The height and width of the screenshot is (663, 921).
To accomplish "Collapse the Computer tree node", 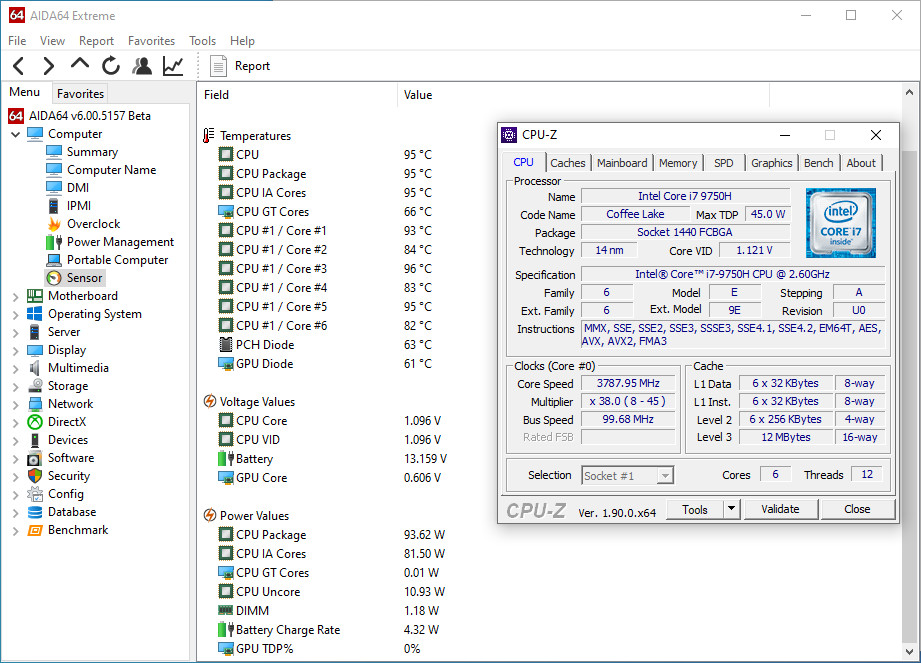I will click(x=15, y=134).
